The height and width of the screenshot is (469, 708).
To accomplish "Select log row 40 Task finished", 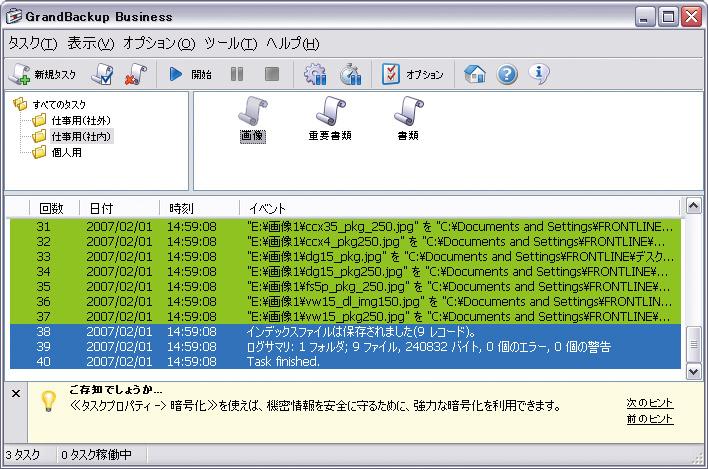I will [x=345, y=362].
